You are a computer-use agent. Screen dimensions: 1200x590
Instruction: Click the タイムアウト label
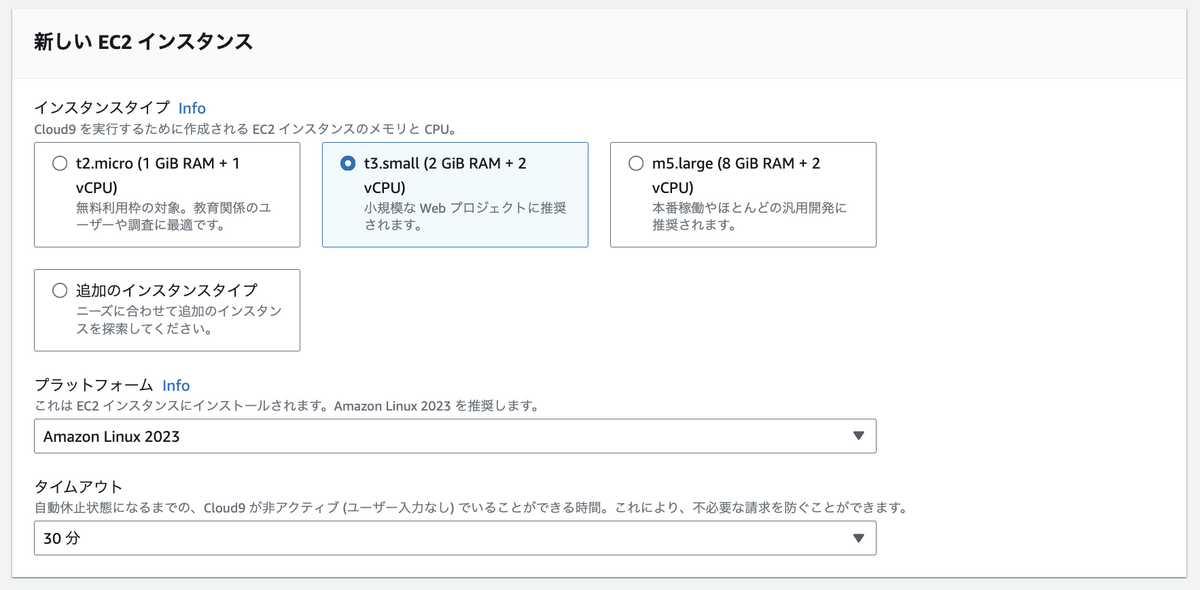tap(79, 487)
